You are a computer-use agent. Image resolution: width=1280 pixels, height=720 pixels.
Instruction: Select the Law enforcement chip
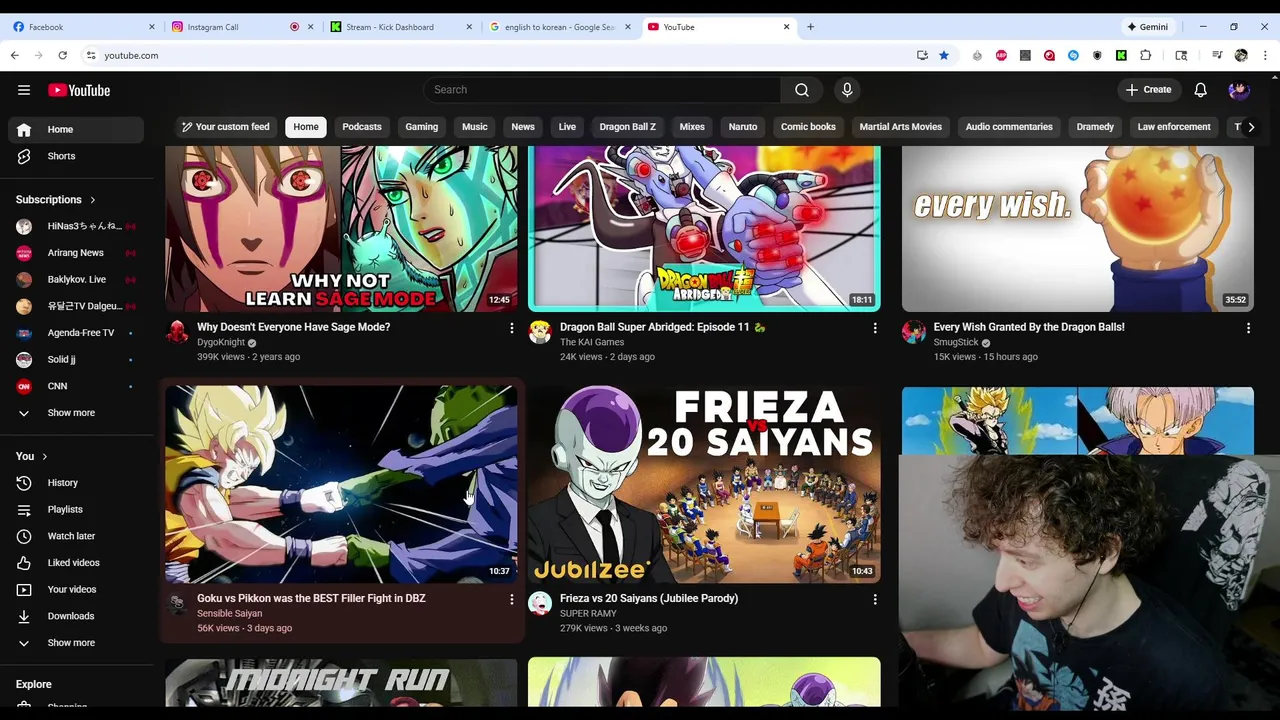pyautogui.click(x=1174, y=127)
